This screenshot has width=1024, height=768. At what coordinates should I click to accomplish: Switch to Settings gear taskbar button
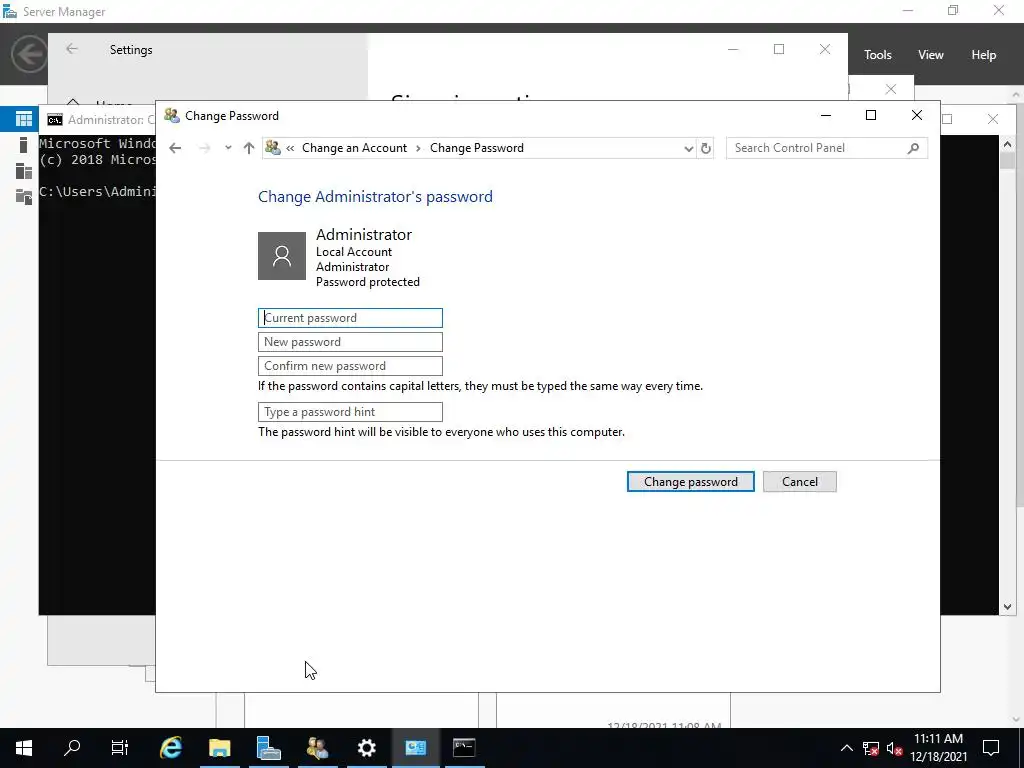click(x=366, y=748)
